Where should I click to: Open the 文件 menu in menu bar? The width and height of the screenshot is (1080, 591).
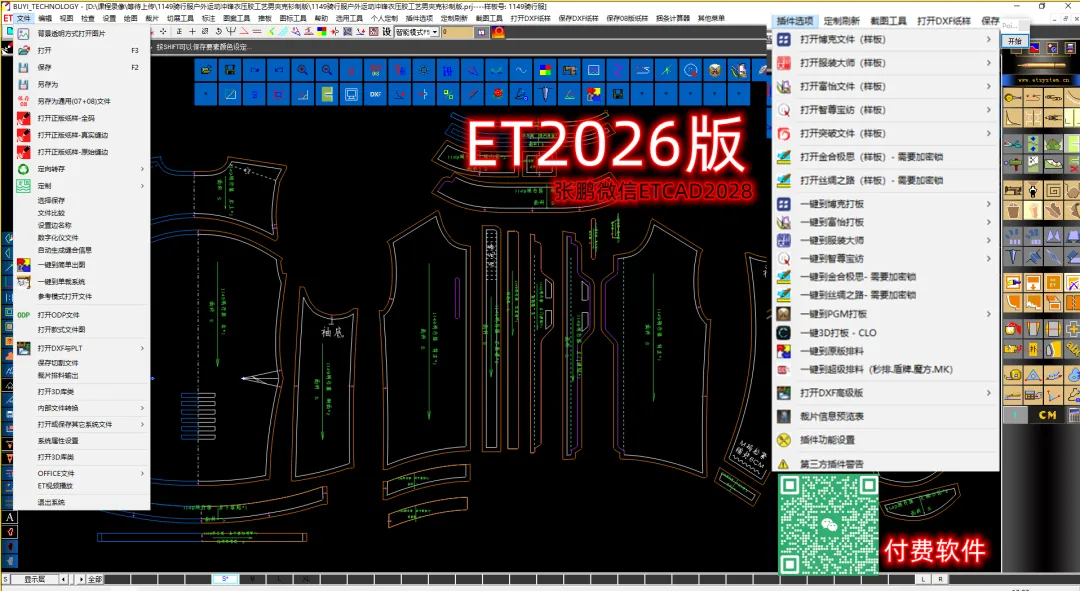[x=23, y=19]
